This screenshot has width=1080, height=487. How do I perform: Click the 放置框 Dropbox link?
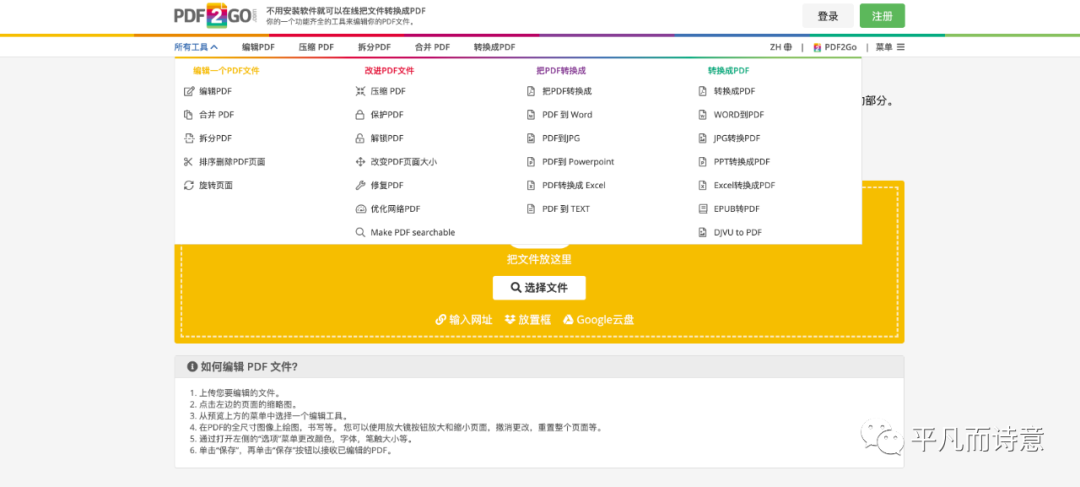point(528,320)
